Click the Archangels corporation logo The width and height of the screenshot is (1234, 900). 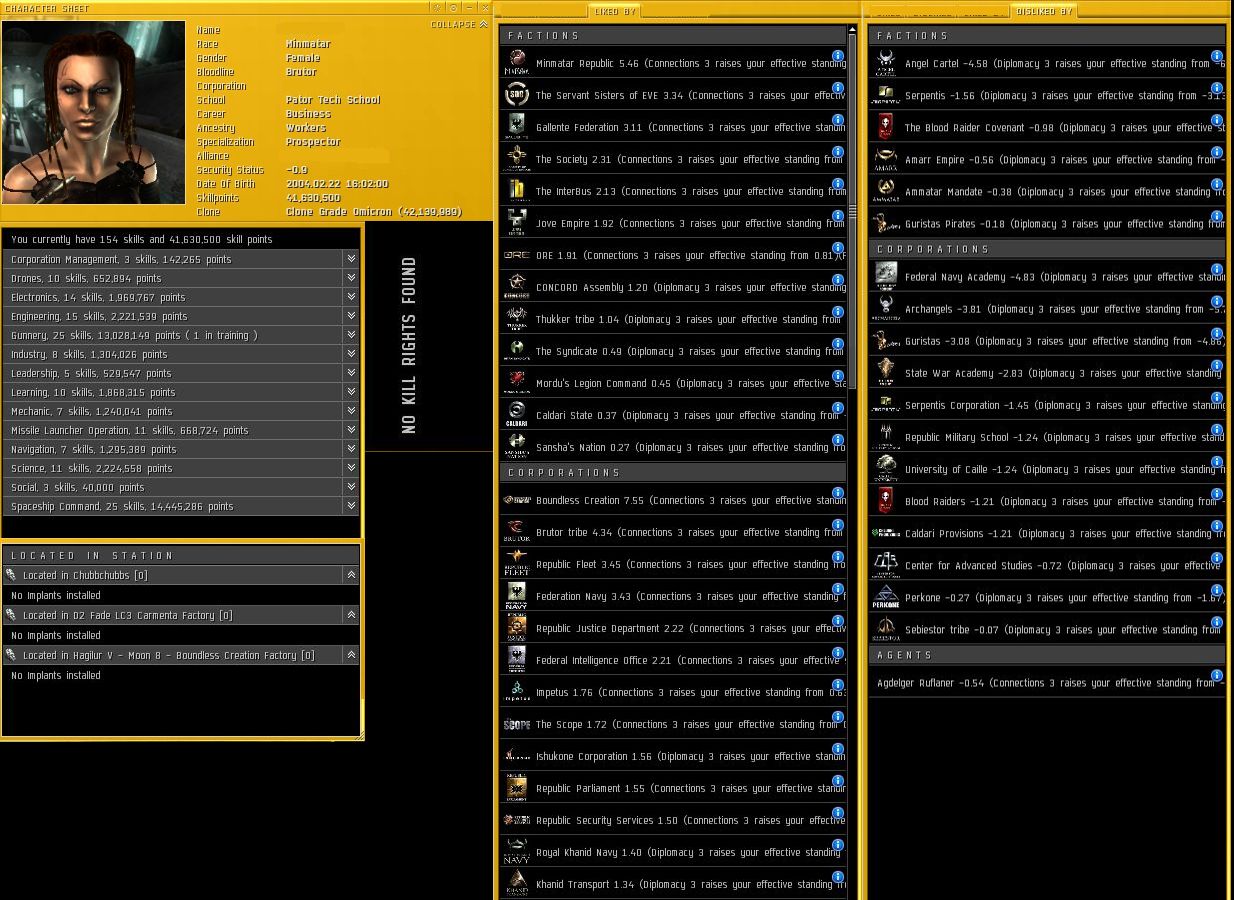point(885,309)
